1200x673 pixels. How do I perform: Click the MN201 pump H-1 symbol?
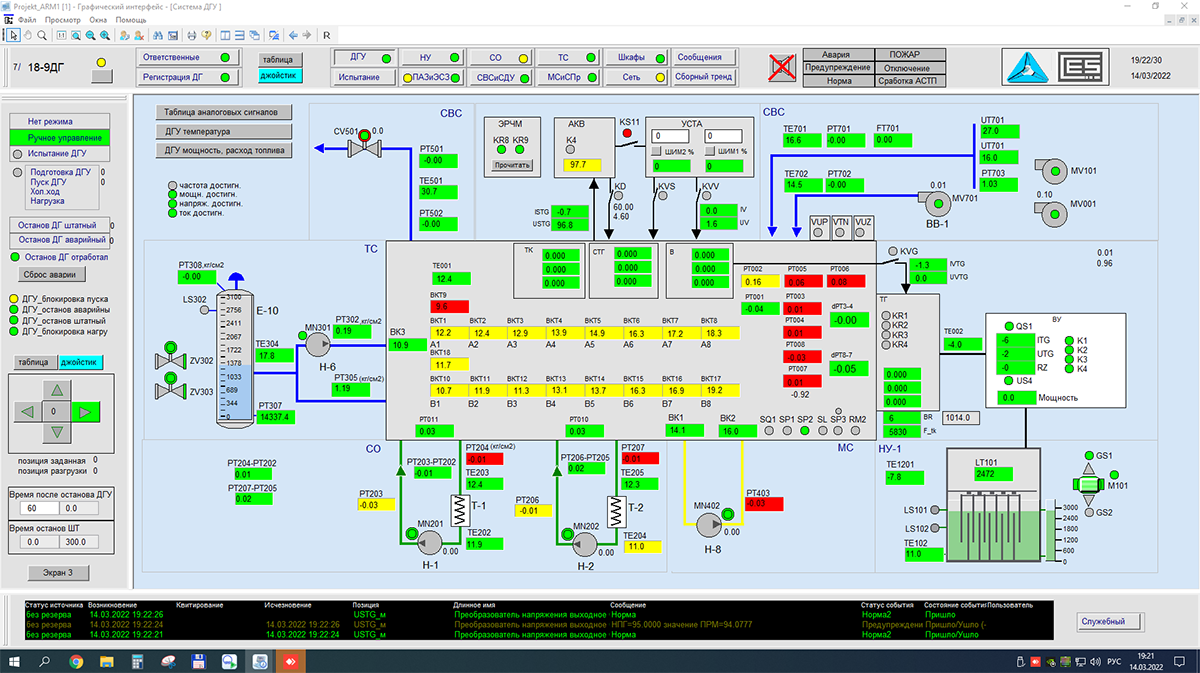[431, 541]
